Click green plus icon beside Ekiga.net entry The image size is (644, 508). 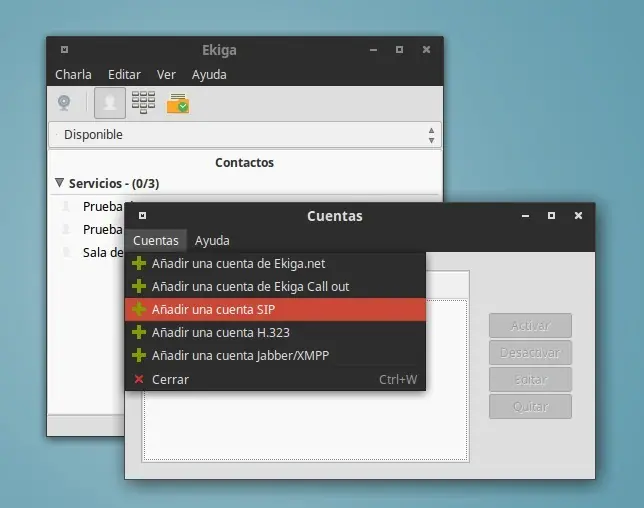[x=139, y=263]
